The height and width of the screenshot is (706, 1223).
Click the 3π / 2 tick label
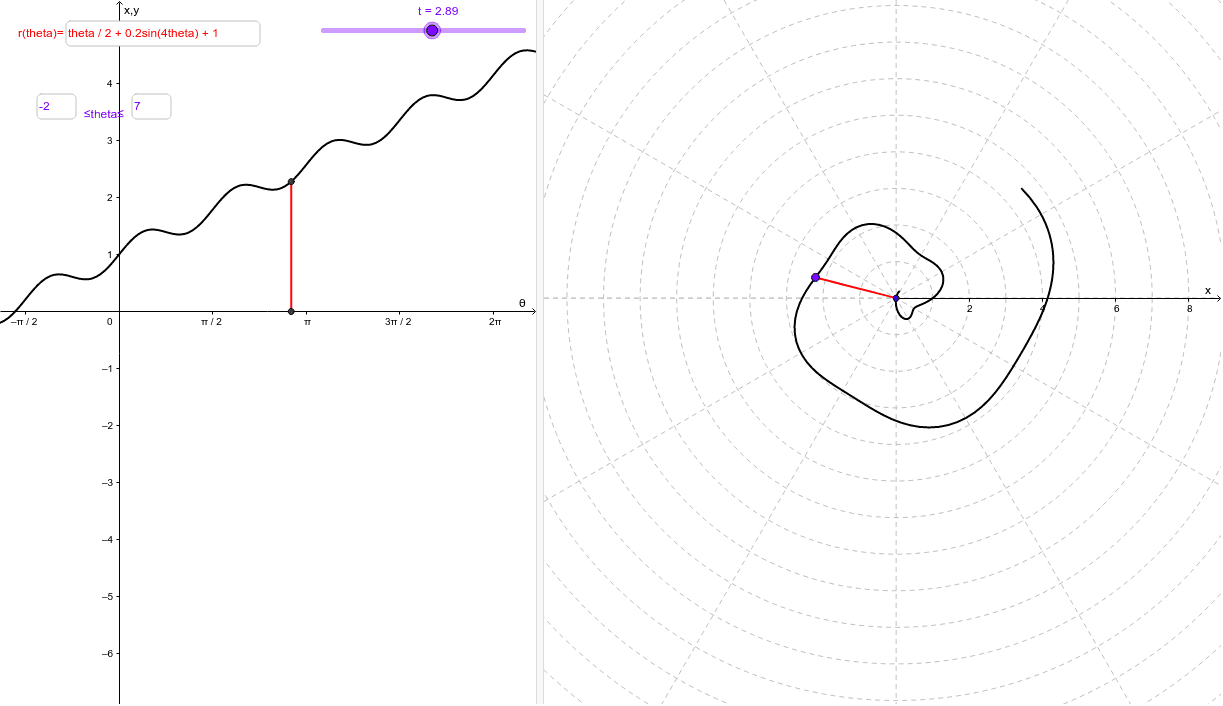click(398, 321)
